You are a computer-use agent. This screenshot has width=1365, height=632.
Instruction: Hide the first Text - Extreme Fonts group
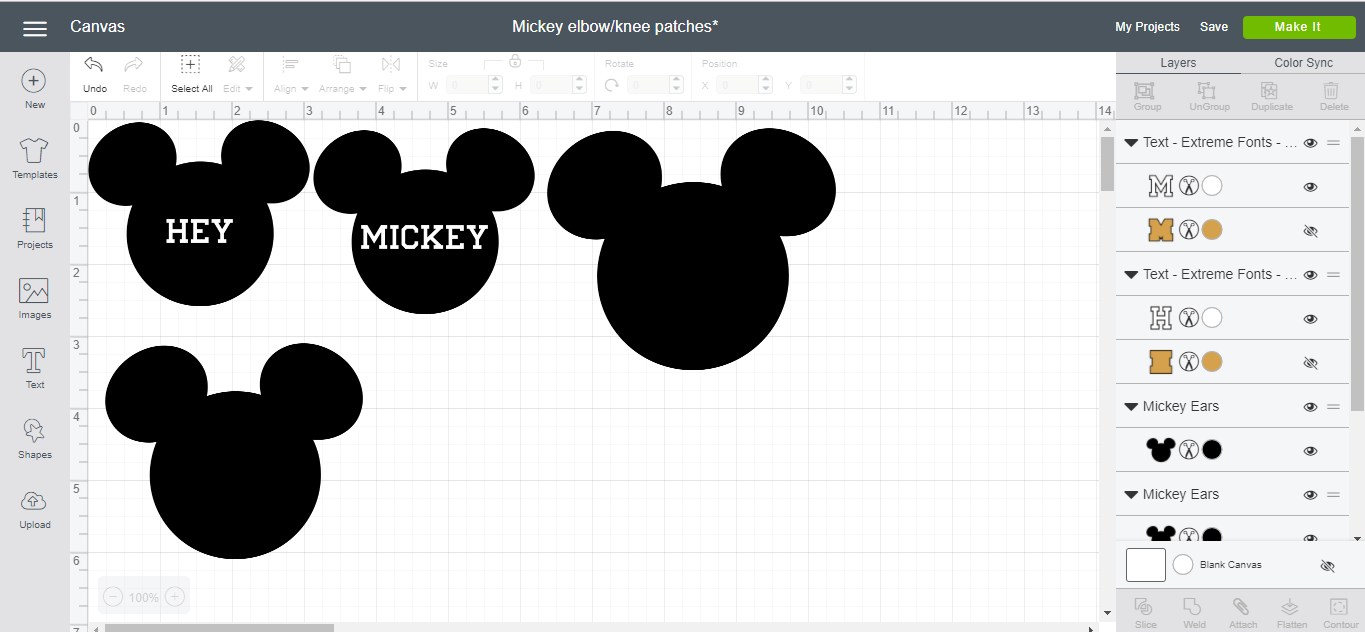tap(1310, 143)
